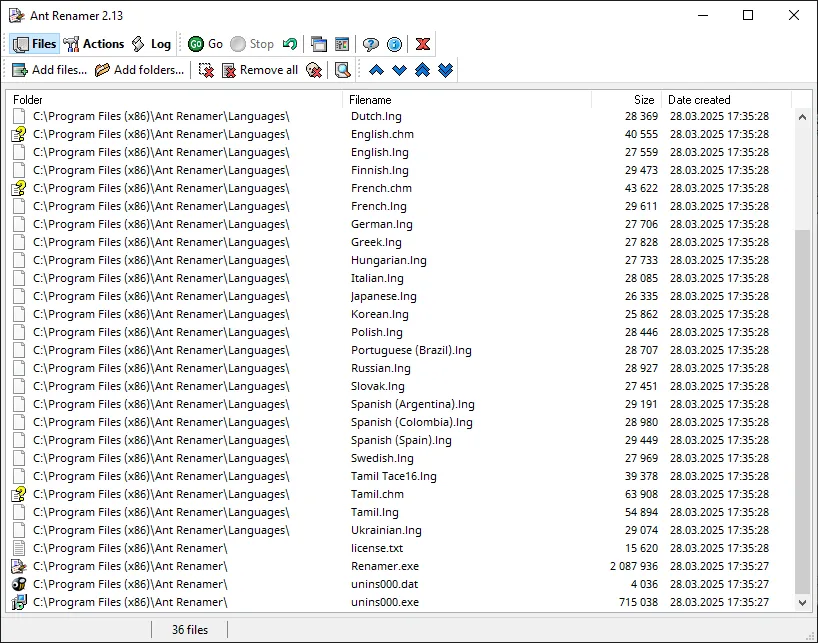818x643 pixels.
Task: Select the Files tab
Action: [x=35, y=43]
